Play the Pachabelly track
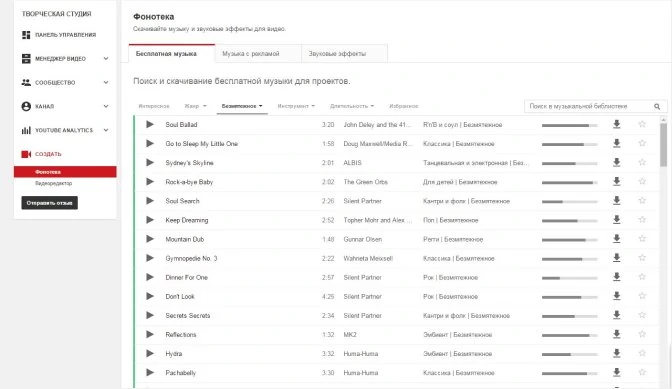 pyautogui.click(x=150, y=372)
